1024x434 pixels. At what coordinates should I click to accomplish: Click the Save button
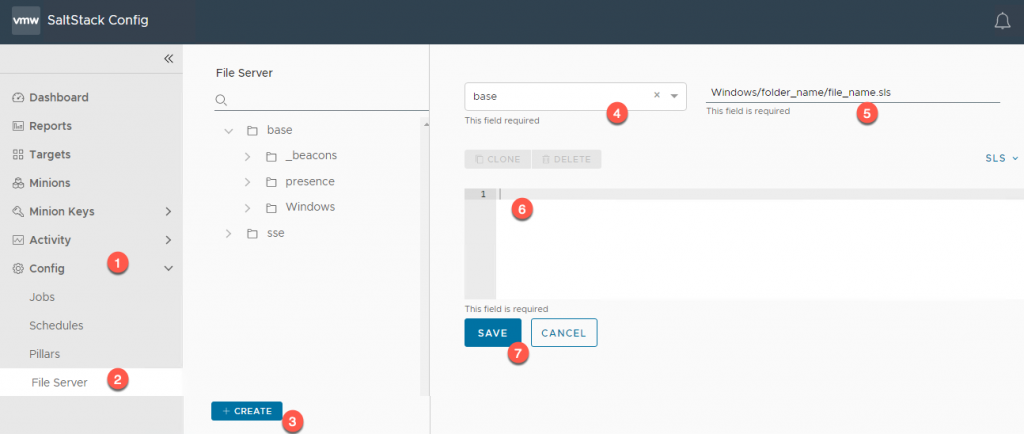coord(493,333)
